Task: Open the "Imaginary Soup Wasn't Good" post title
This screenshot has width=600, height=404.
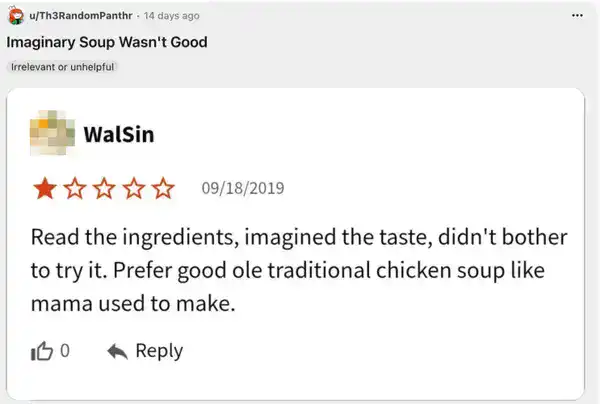Action: (107, 43)
